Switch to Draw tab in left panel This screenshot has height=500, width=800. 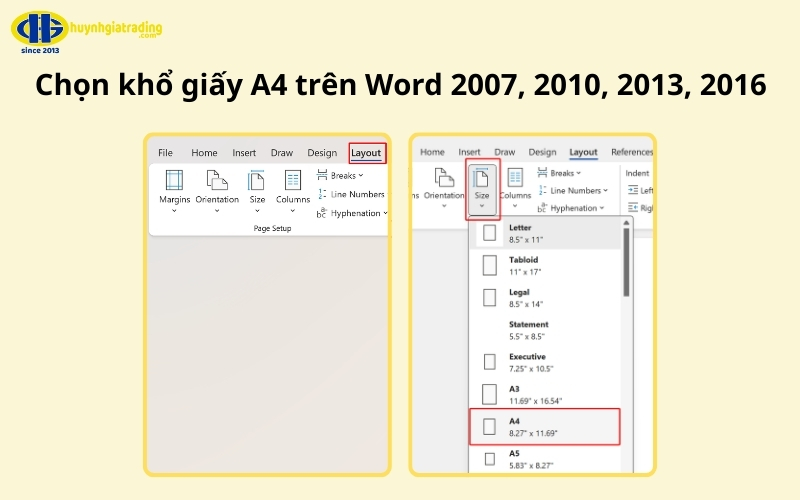point(282,153)
